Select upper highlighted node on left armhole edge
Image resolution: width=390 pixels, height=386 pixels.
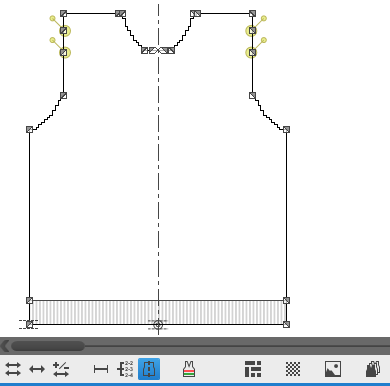(64, 31)
